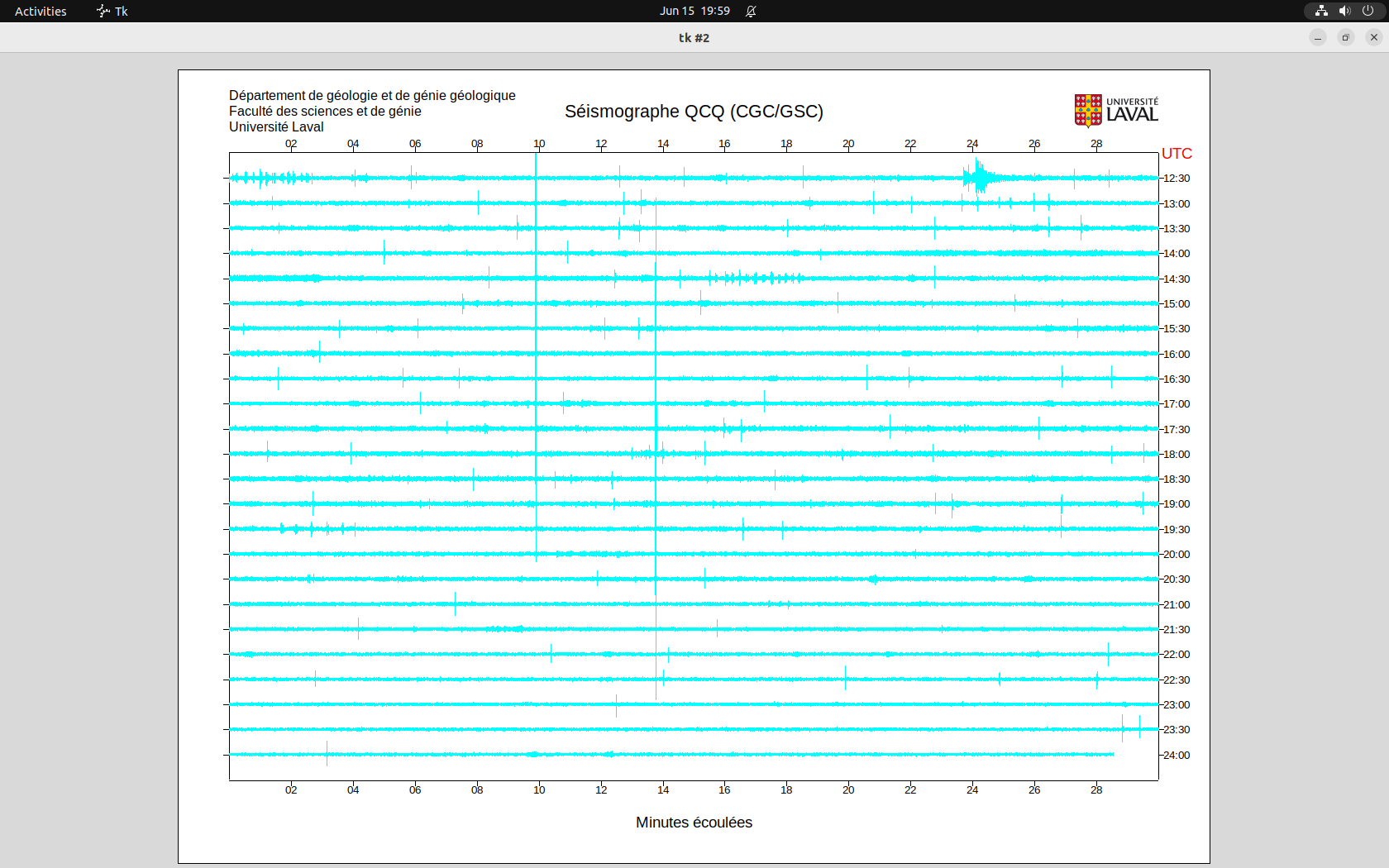
Task: Minimize the tk #2 window
Action: pos(1318,37)
